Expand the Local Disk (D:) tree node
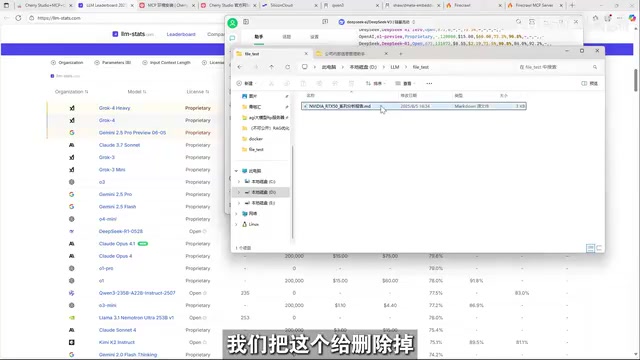Viewport: 640px width, 360px height. 239,192
